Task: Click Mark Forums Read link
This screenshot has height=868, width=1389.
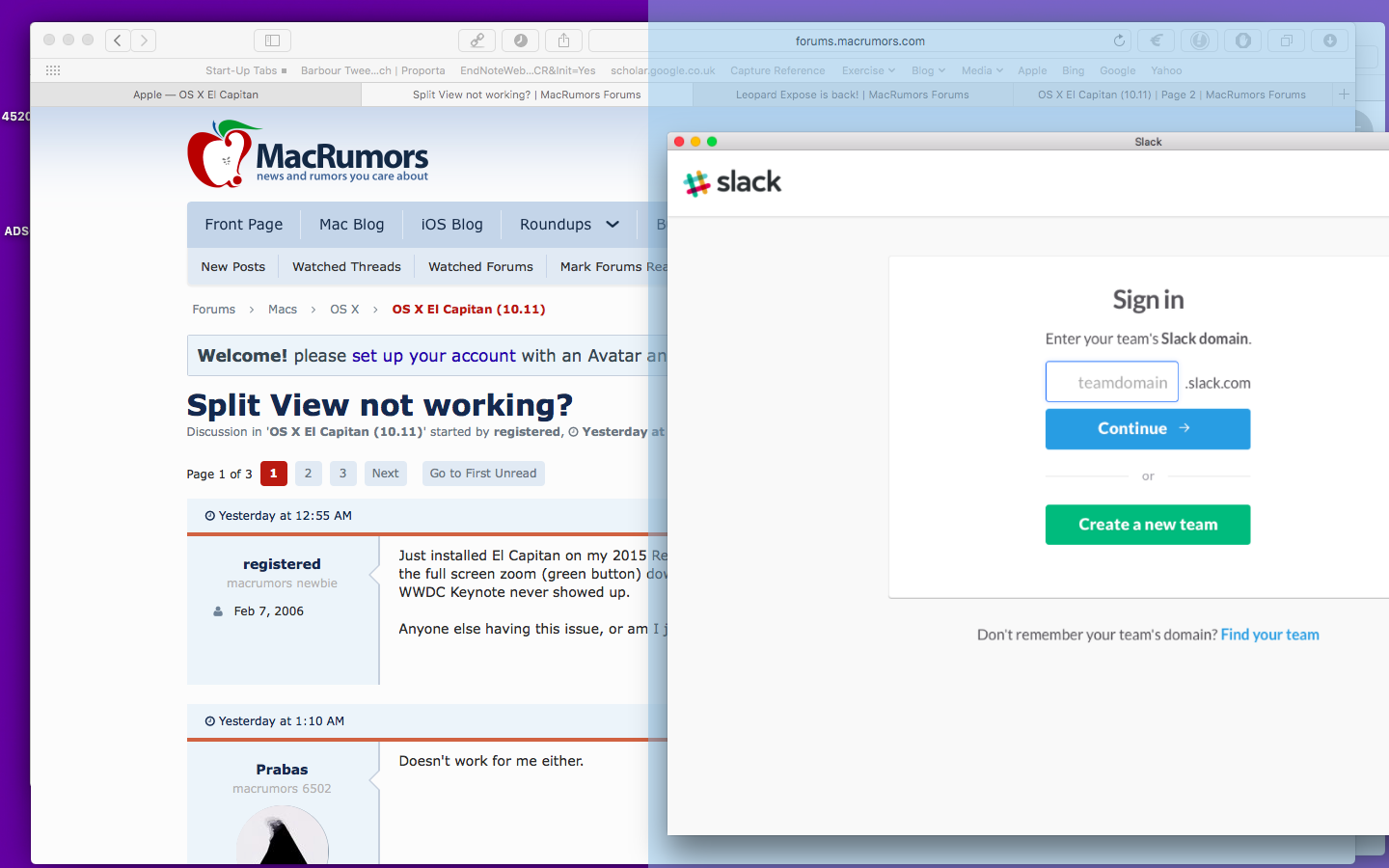Action: [613, 267]
